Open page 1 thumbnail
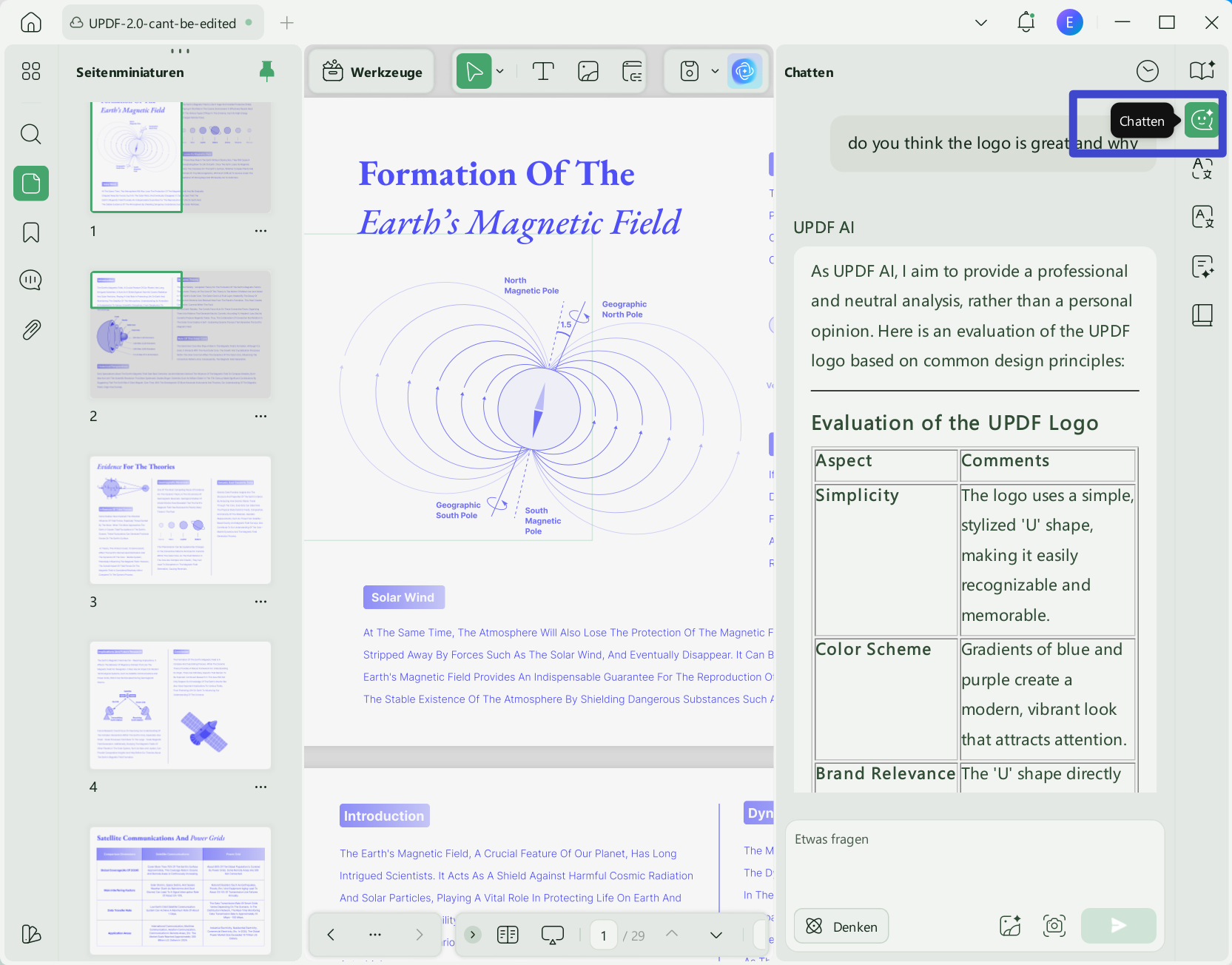The image size is (1232, 965). [181, 158]
